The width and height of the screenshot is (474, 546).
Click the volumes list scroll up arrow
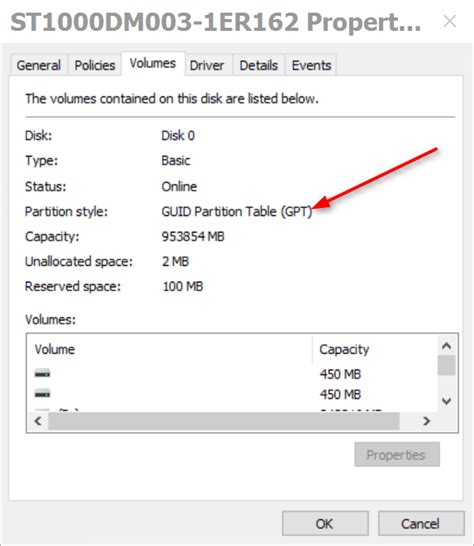446,346
